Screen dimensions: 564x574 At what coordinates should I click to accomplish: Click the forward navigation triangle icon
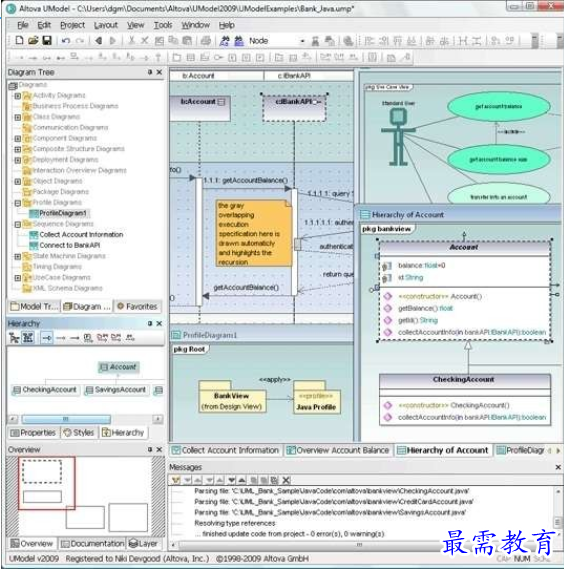[x=113, y=41]
